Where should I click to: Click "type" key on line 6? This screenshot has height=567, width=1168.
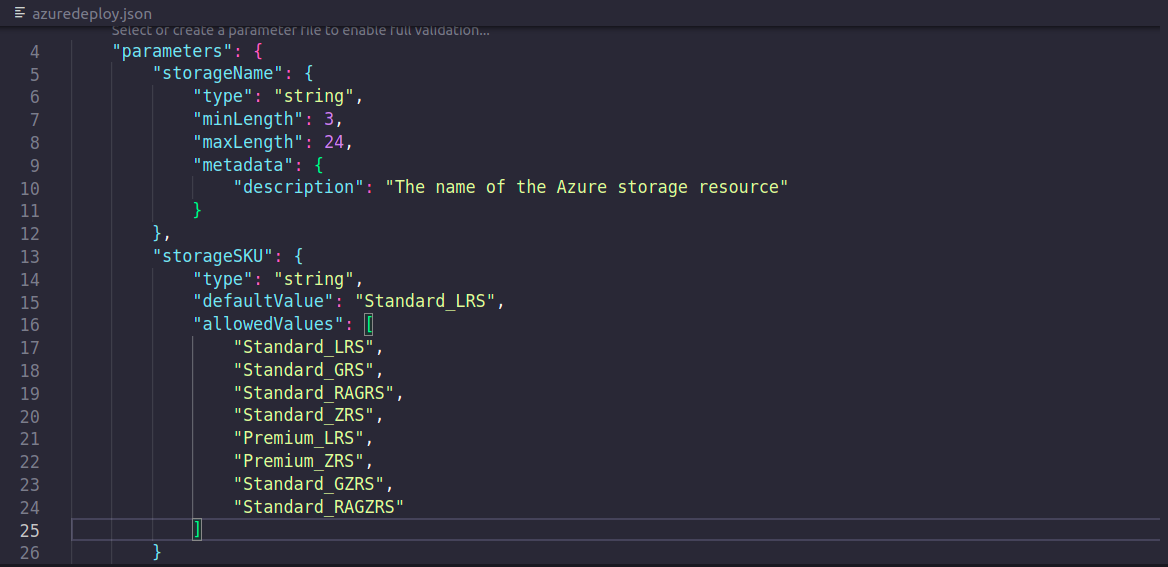coord(223,96)
